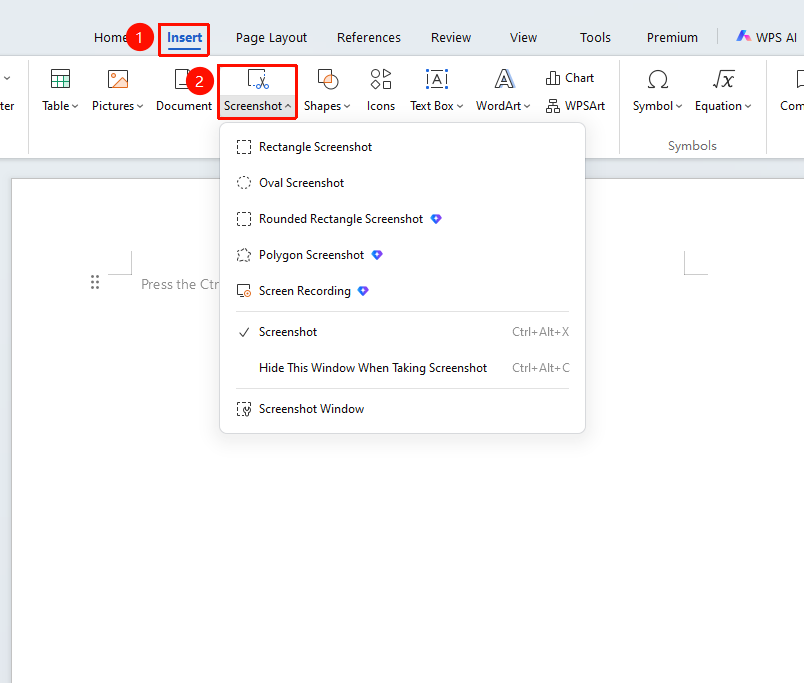The image size is (804, 683).
Task: Expand the Symbol dropdown arrow
Action: 679,106
